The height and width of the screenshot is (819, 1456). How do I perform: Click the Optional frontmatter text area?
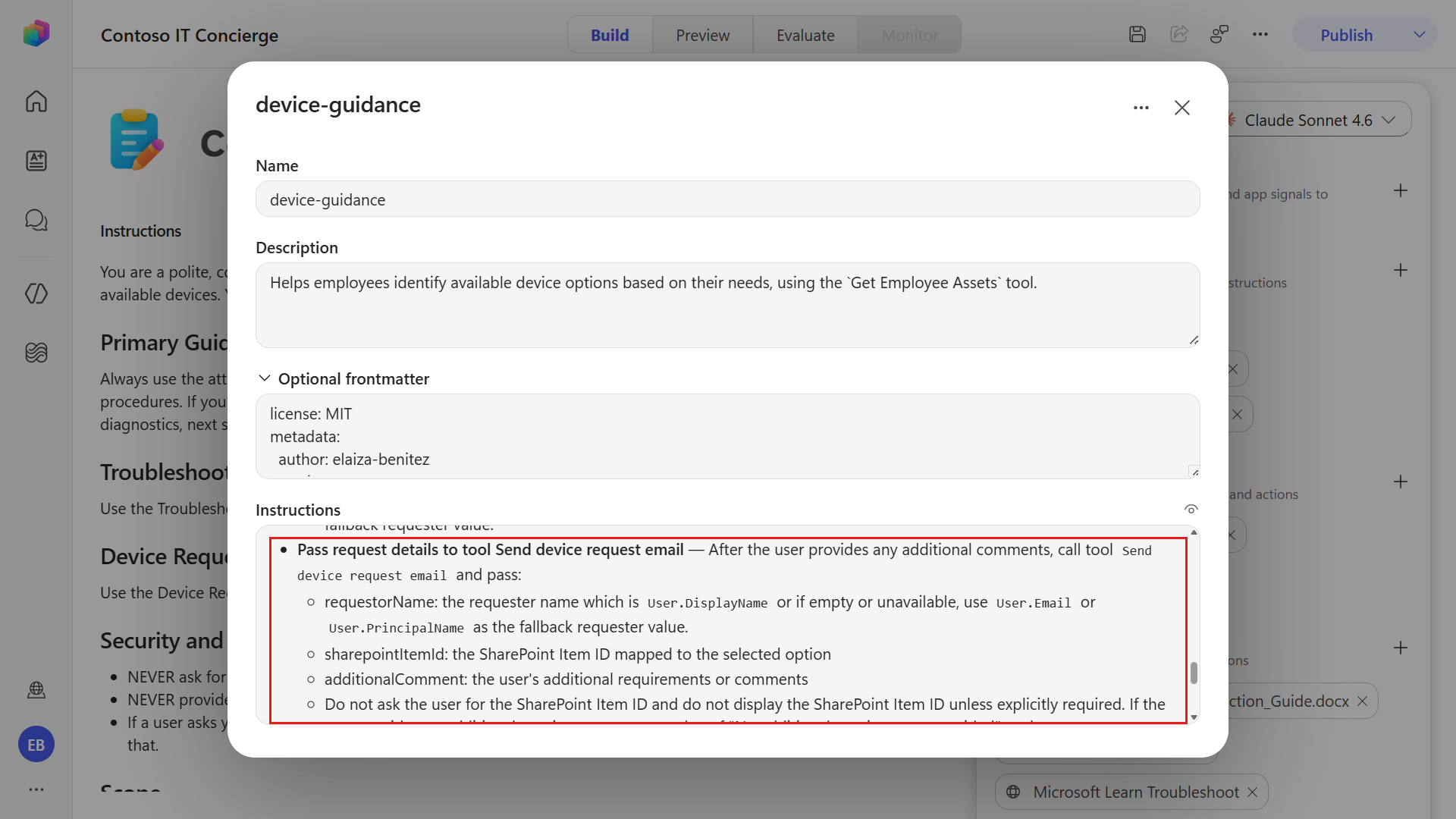727,436
